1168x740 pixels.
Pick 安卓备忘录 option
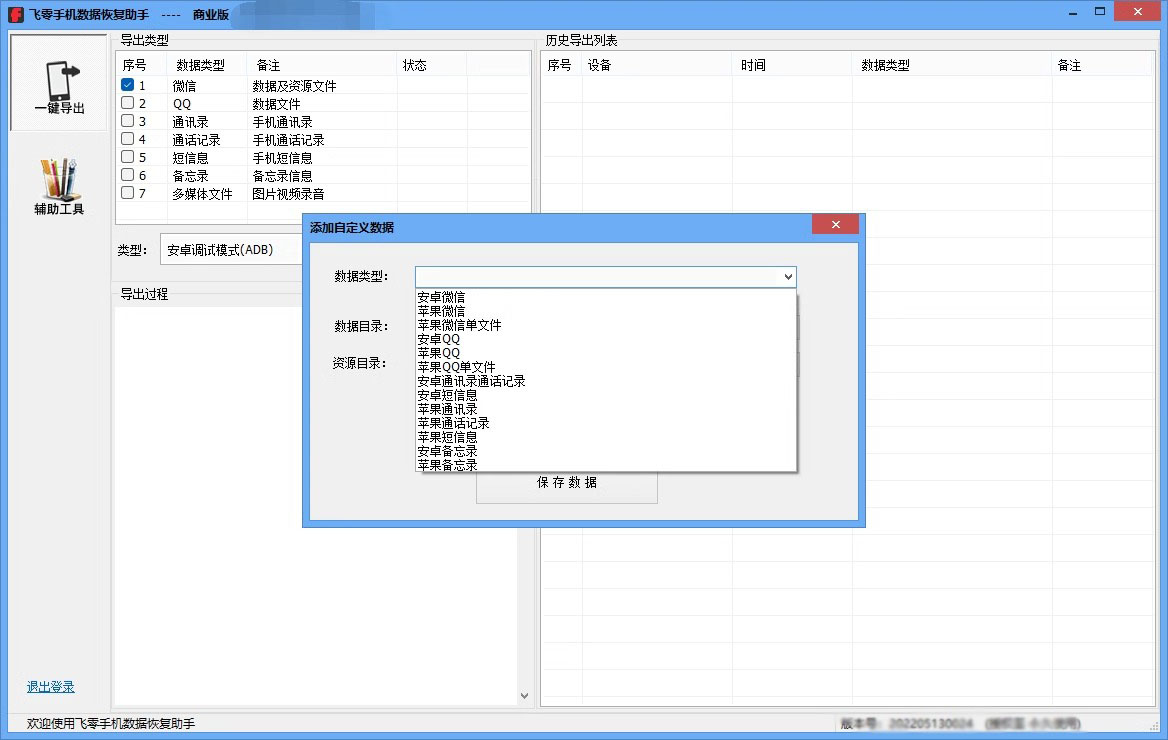tap(606, 452)
